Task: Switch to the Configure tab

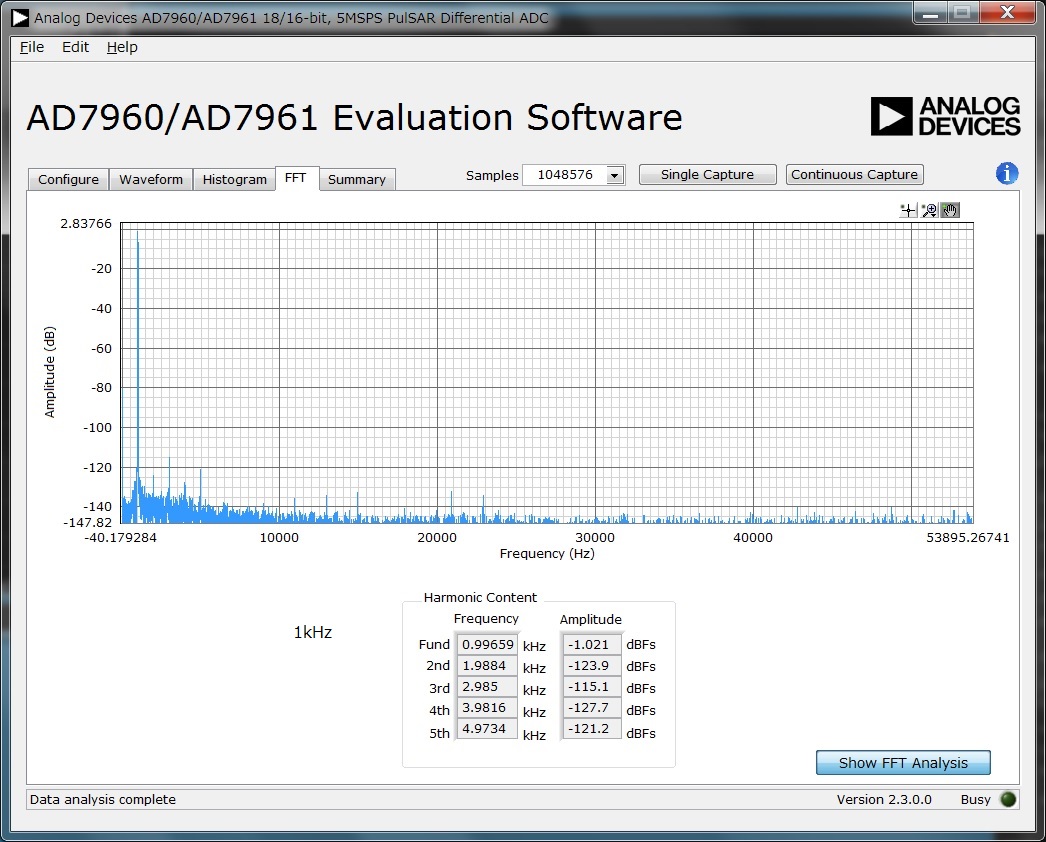Action: (x=68, y=179)
